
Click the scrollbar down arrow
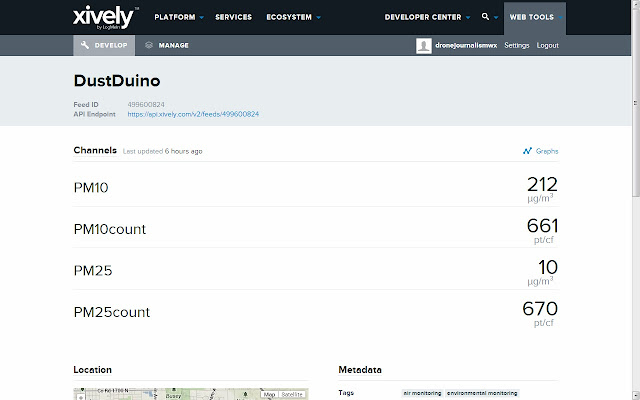click(x=636, y=396)
